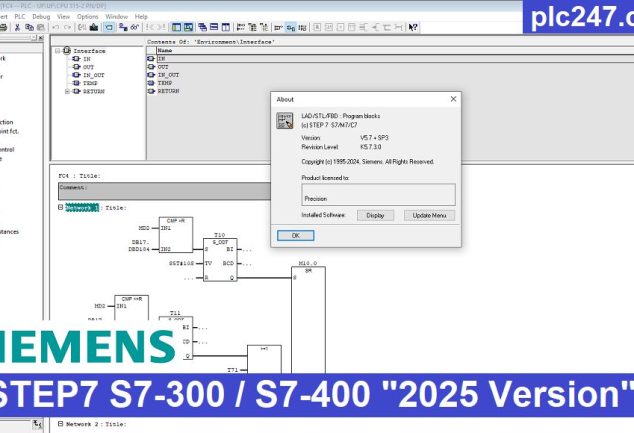Image resolution: width=634 pixels, height=433 pixels.
Task: Click the Product licensed to field
Action: pyautogui.click(x=378, y=194)
